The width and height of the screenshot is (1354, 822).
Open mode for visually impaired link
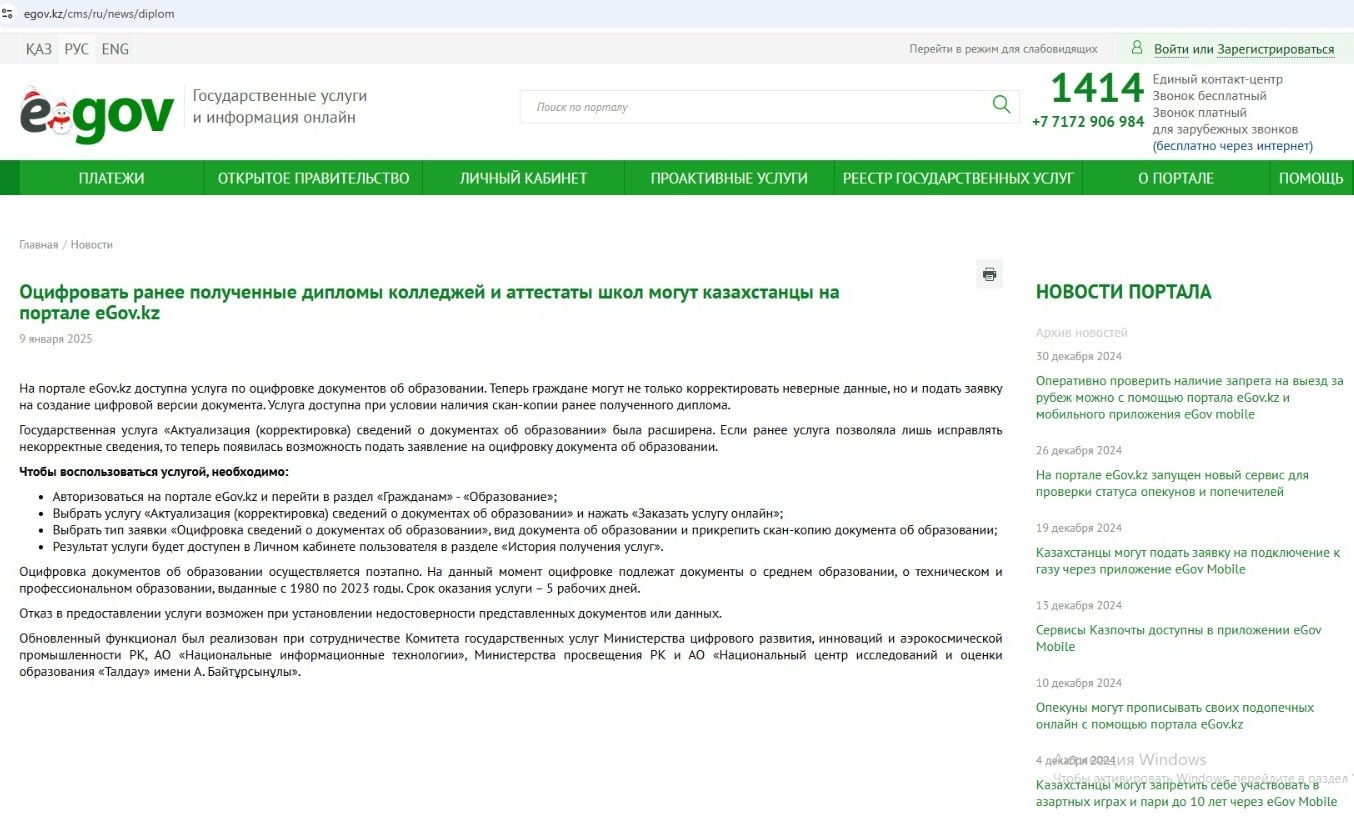(x=1003, y=49)
